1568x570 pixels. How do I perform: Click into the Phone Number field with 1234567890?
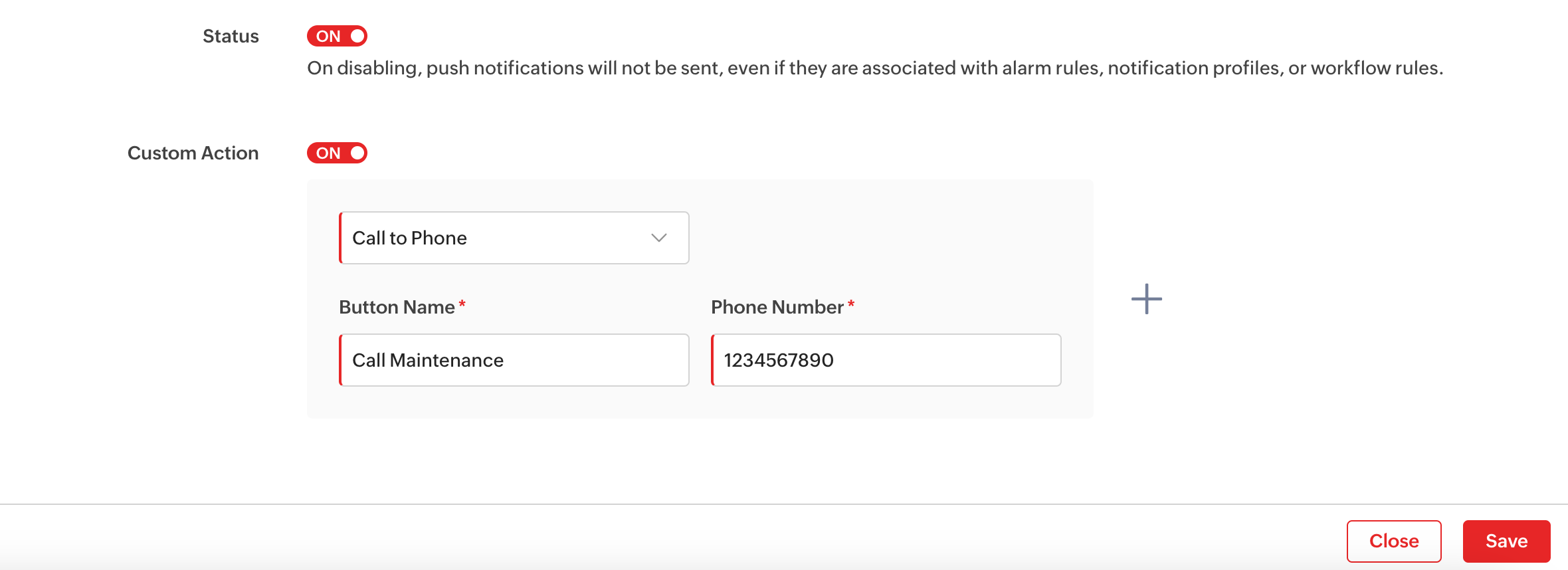[886, 360]
